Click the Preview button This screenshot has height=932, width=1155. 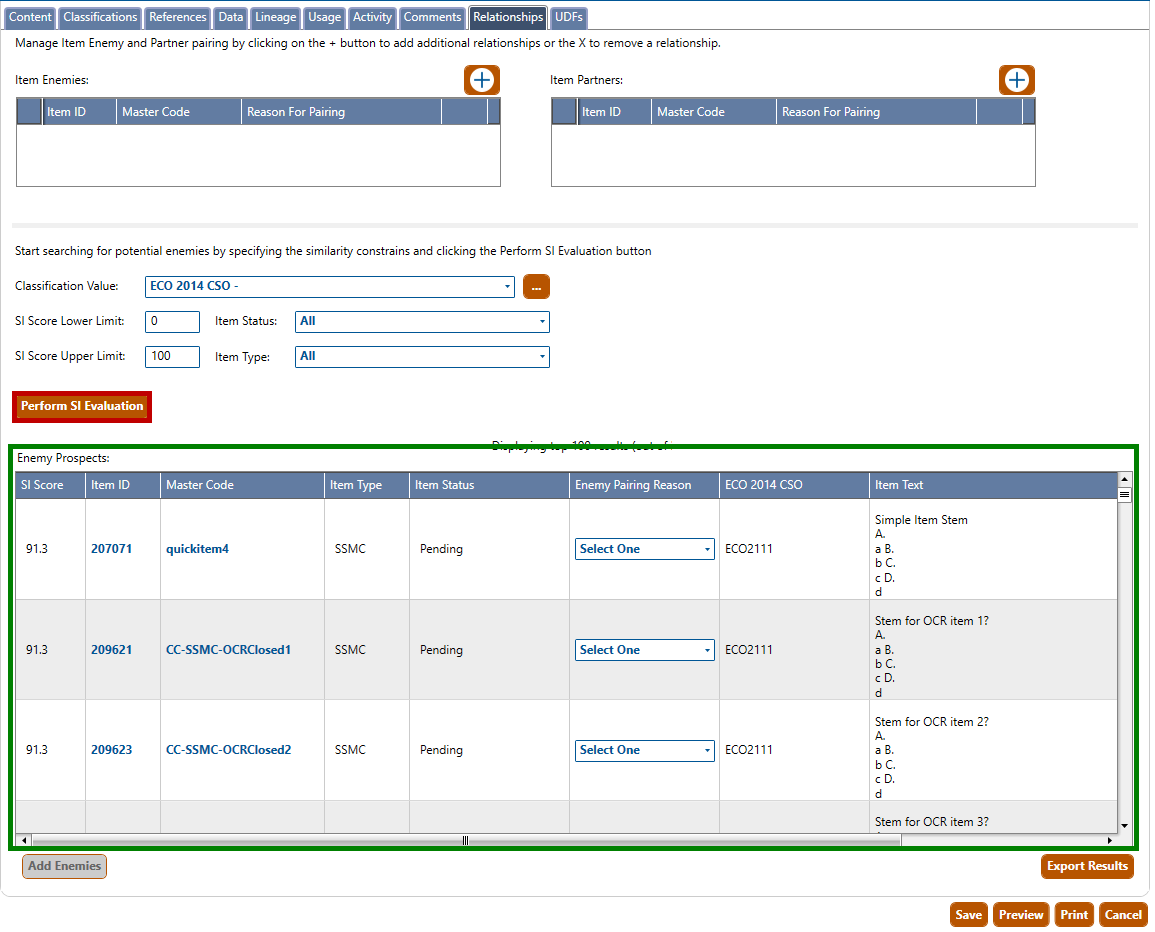[1021, 914]
